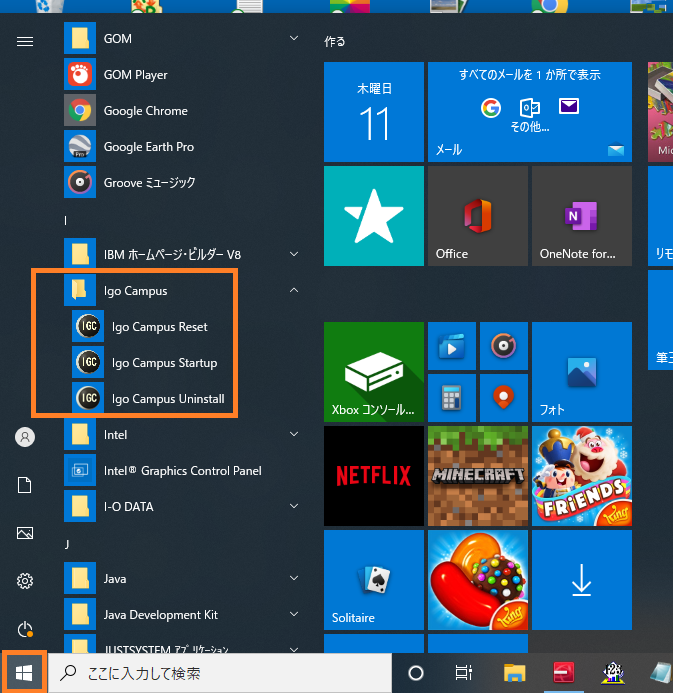
Task: Open the メール tile
Action: 530,112
